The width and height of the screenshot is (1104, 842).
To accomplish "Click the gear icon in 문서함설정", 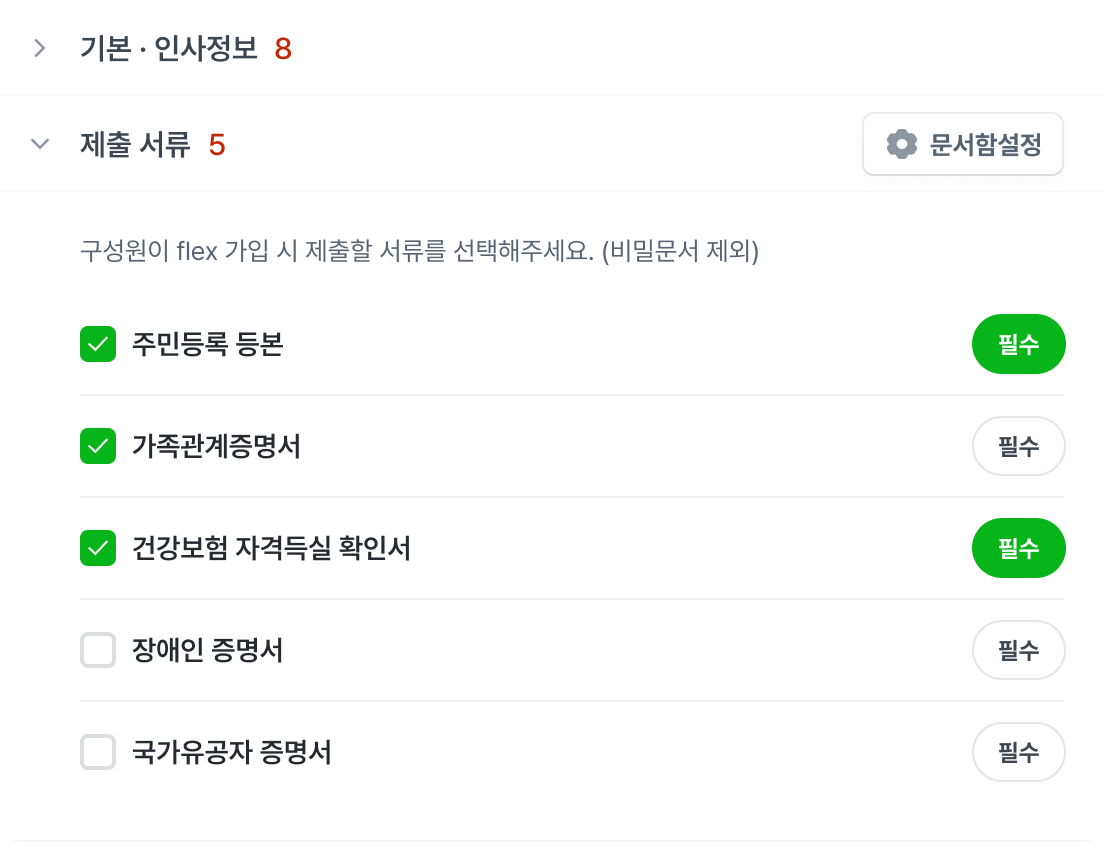I will (x=902, y=145).
